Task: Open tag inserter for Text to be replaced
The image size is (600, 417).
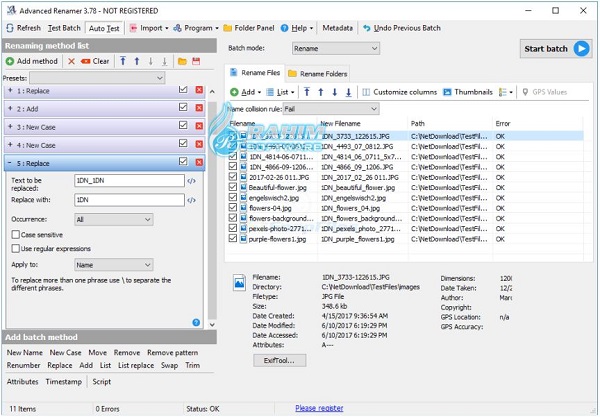Action: click(x=191, y=181)
